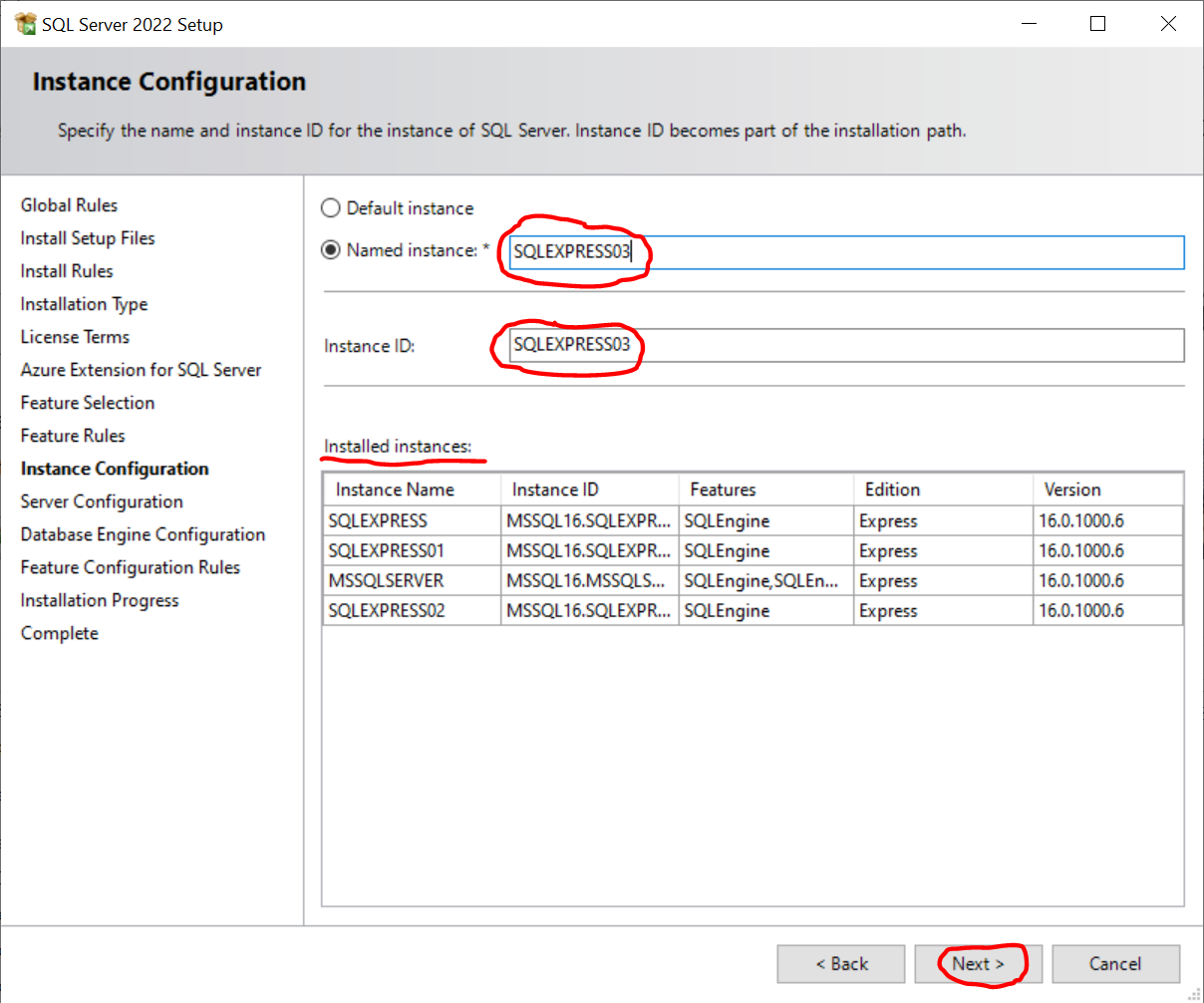Select the Install Setup Files step
The width and height of the screenshot is (1204, 1003).
point(88,238)
